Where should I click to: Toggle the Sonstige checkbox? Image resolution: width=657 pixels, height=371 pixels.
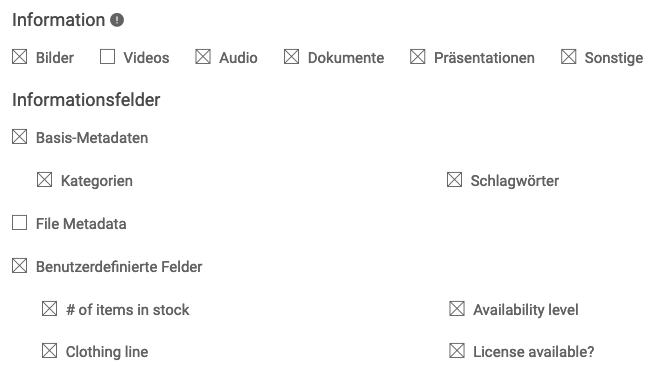(x=569, y=57)
